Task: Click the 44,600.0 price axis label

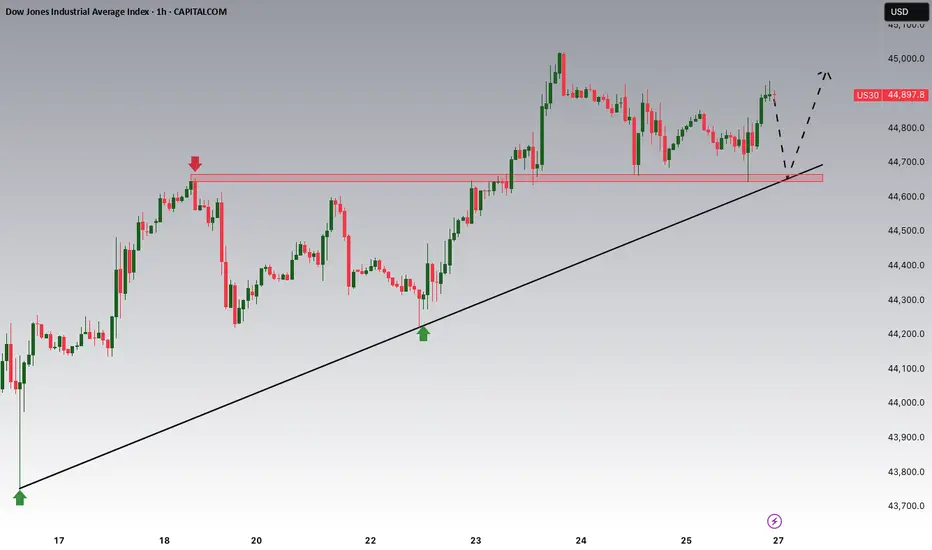Action: pos(906,196)
